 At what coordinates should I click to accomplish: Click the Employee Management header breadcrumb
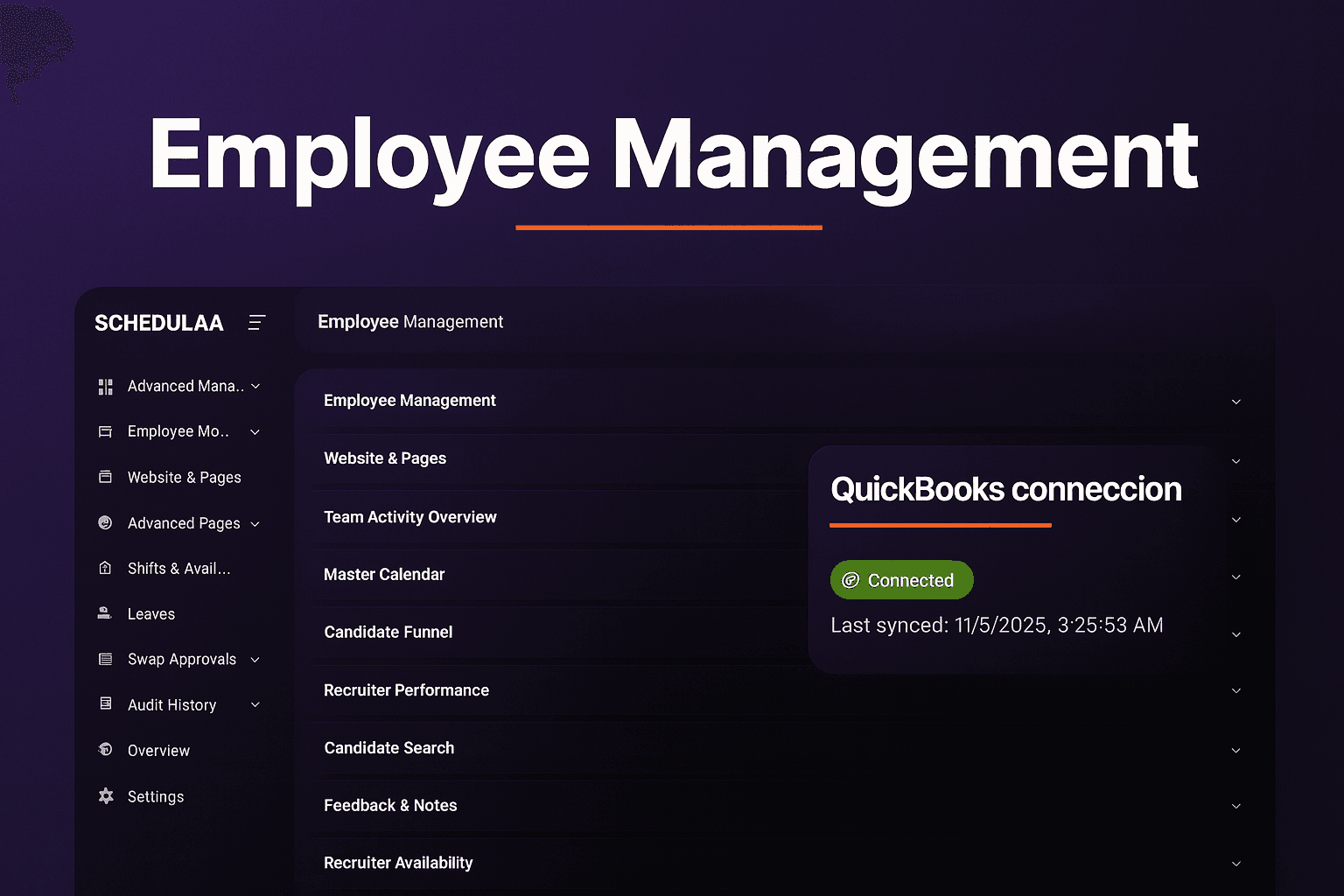click(410, 322)
